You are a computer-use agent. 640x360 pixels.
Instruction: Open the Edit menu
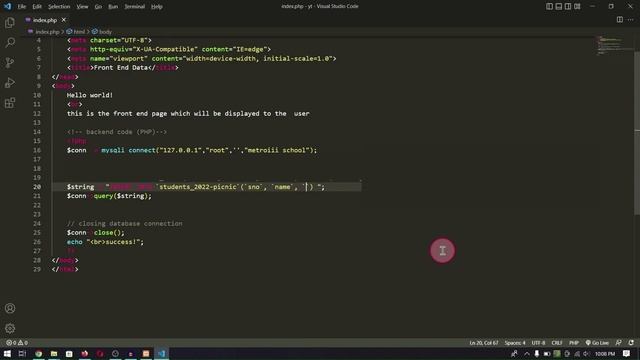(37, 7)
